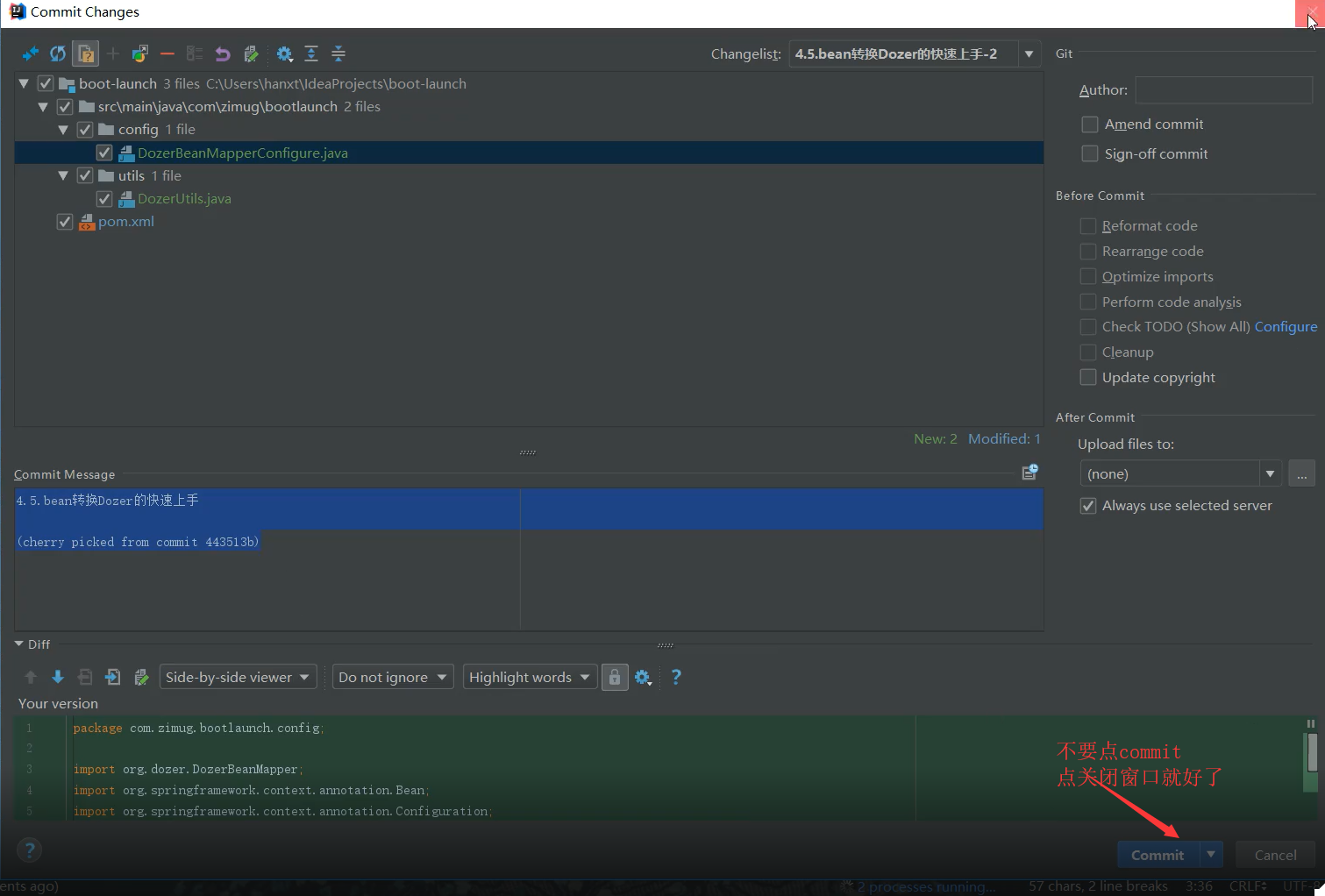This screenshot has width=1325, height=896.
Task: Open the Diff settings gear icon
Action: coord(643,677)
